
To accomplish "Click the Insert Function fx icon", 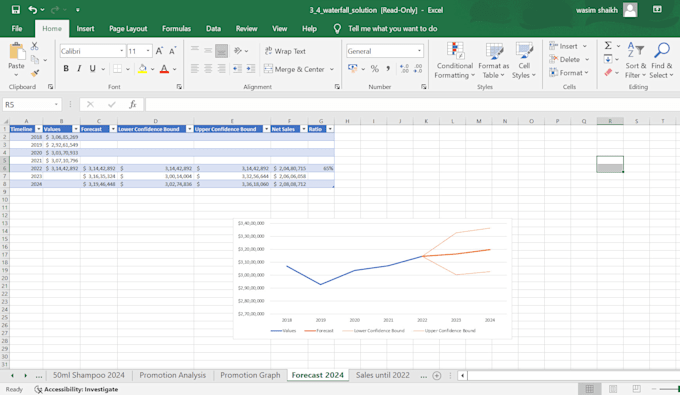I will [133, 104].
